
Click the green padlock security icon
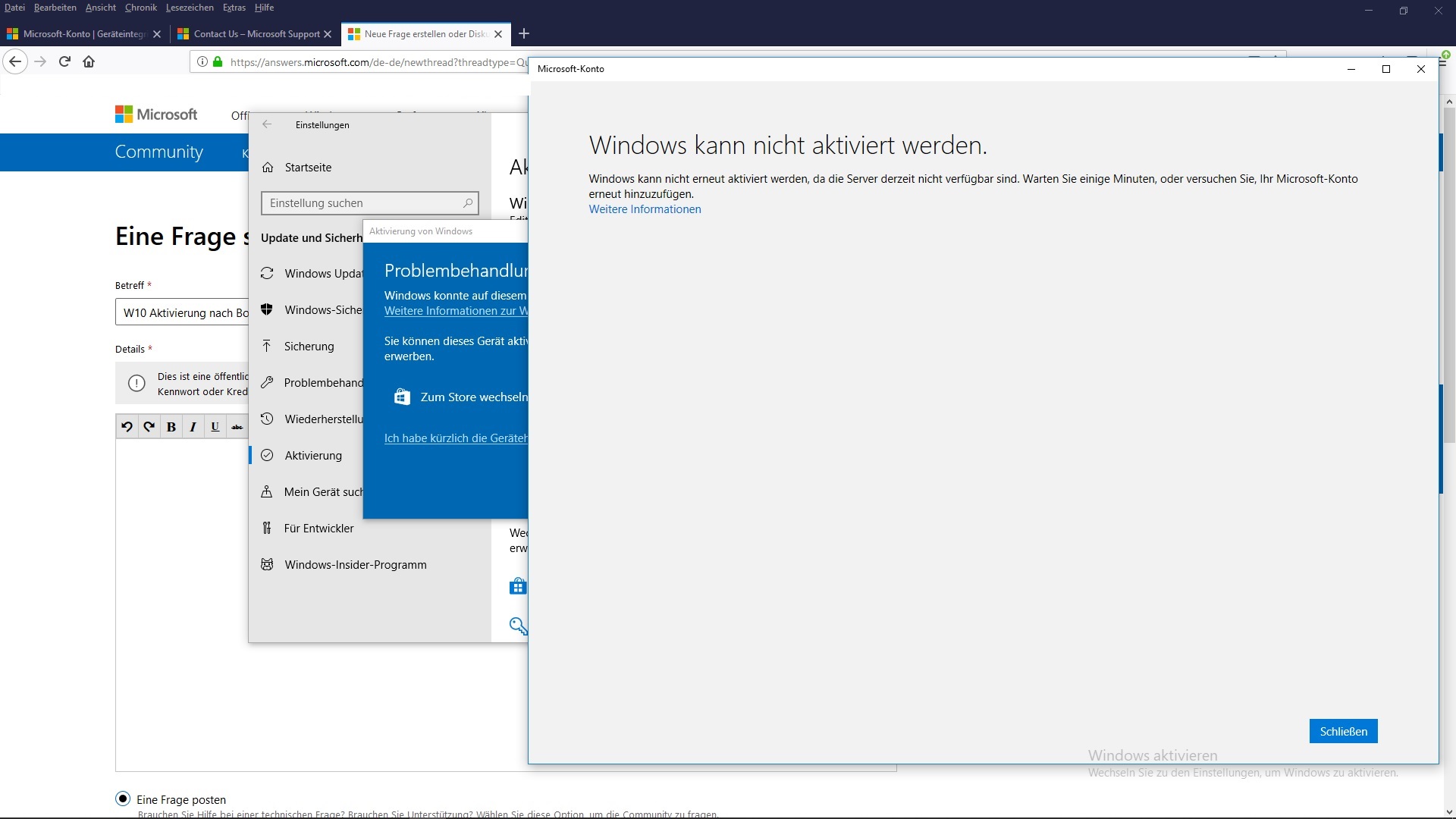218,62
